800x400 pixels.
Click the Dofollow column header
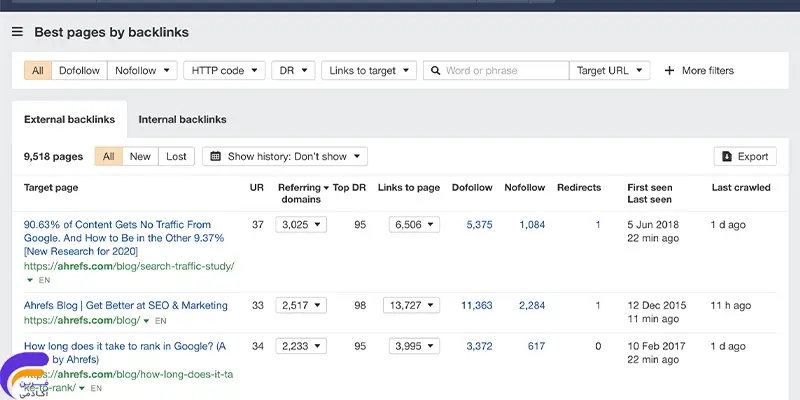click(472, 188)
